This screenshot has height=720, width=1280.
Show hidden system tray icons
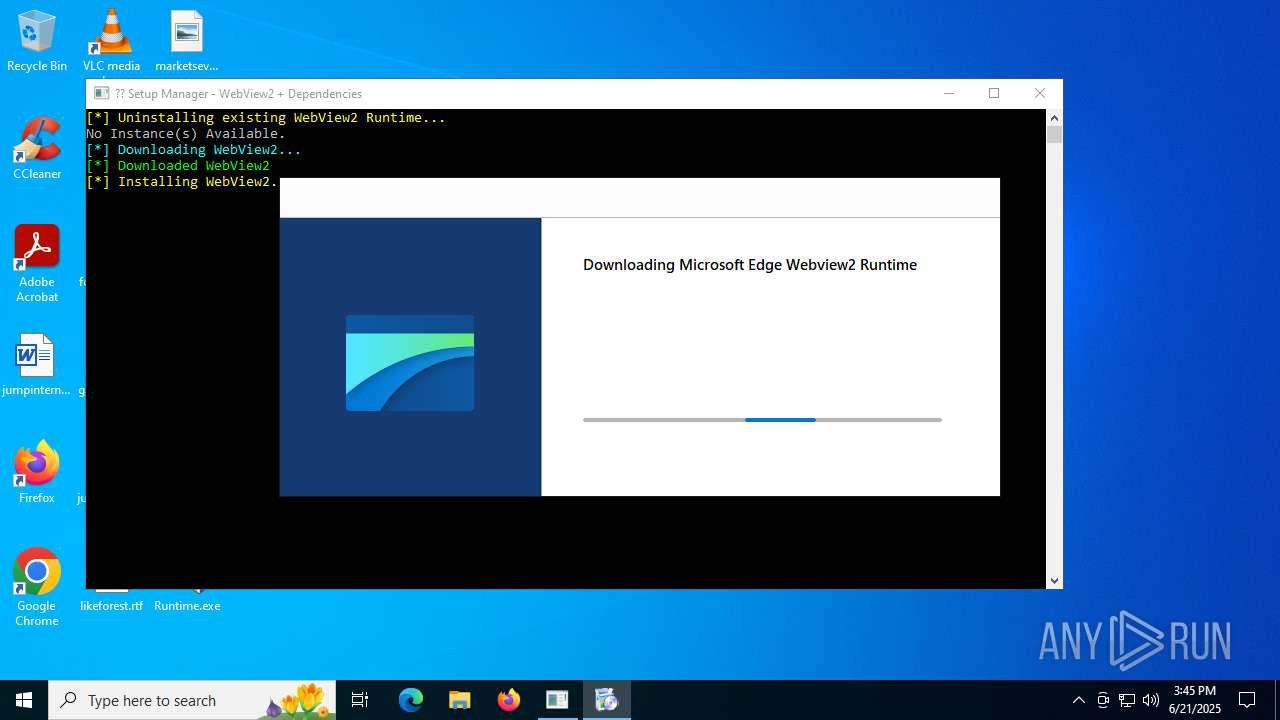click(x=1078, y=700)
